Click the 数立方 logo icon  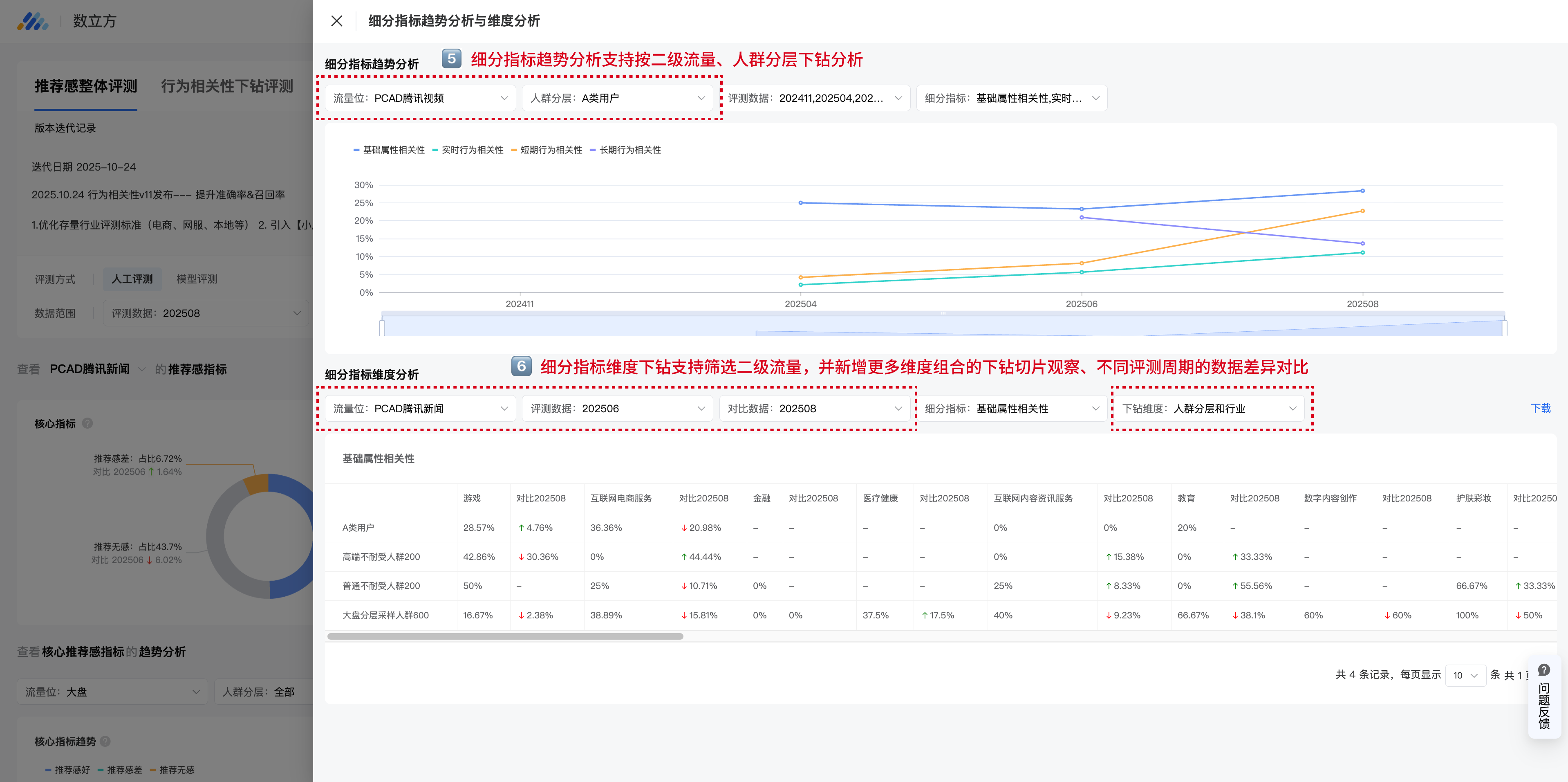point(32,21)
